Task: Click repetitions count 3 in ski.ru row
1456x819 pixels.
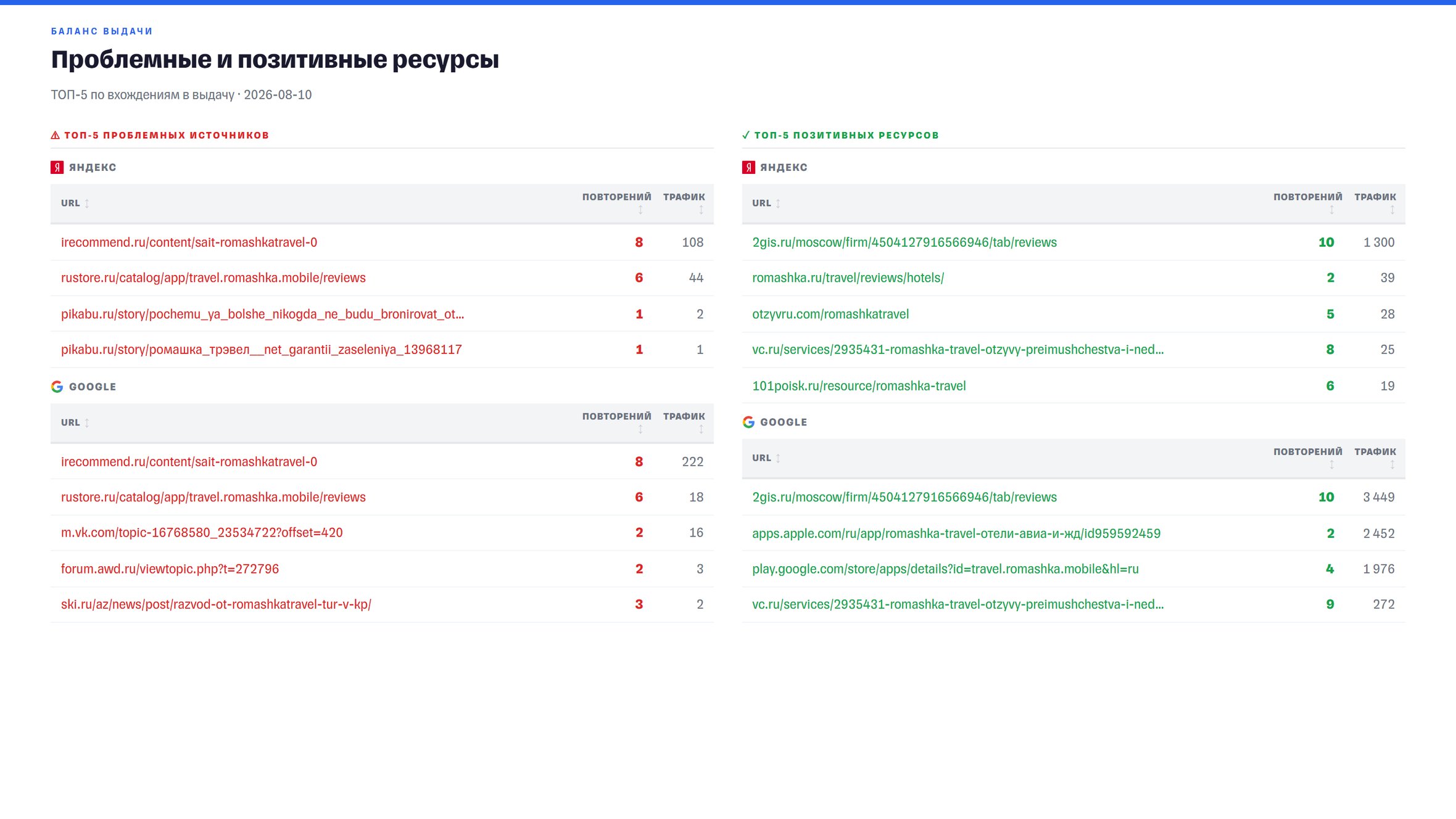Action: (x=639, y=604)
